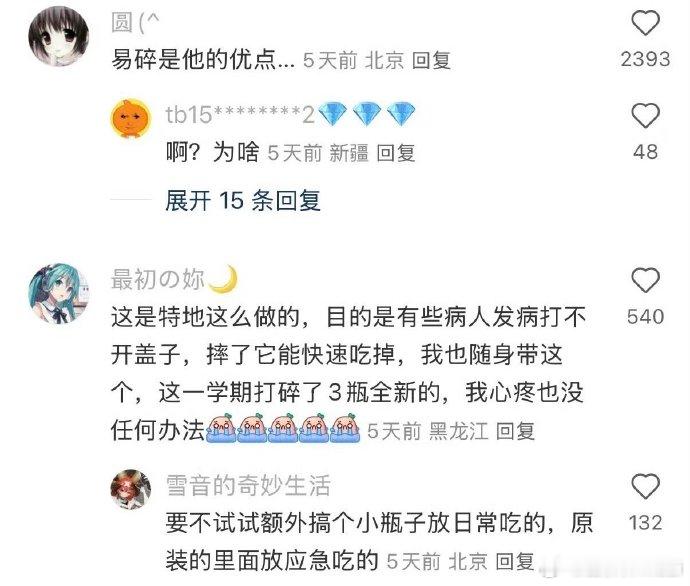Open username 圆(^ profile
Screen dimensions: 690x586
135,22
